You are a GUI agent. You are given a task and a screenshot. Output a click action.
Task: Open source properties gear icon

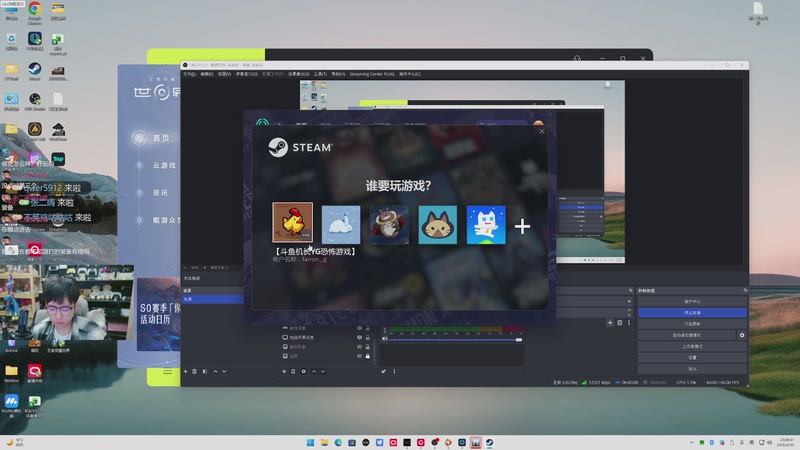click(304, 371)
